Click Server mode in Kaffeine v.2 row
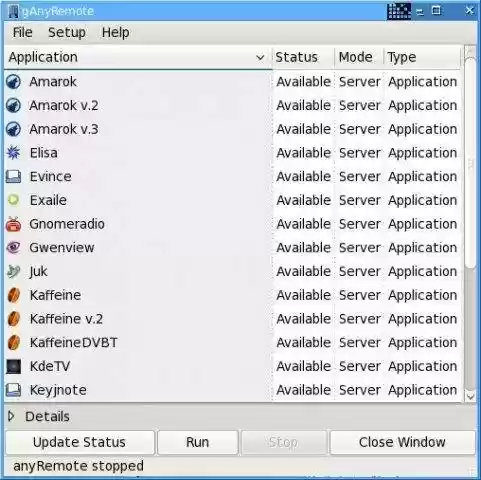481x480 pixels. (x=359, y=319)
